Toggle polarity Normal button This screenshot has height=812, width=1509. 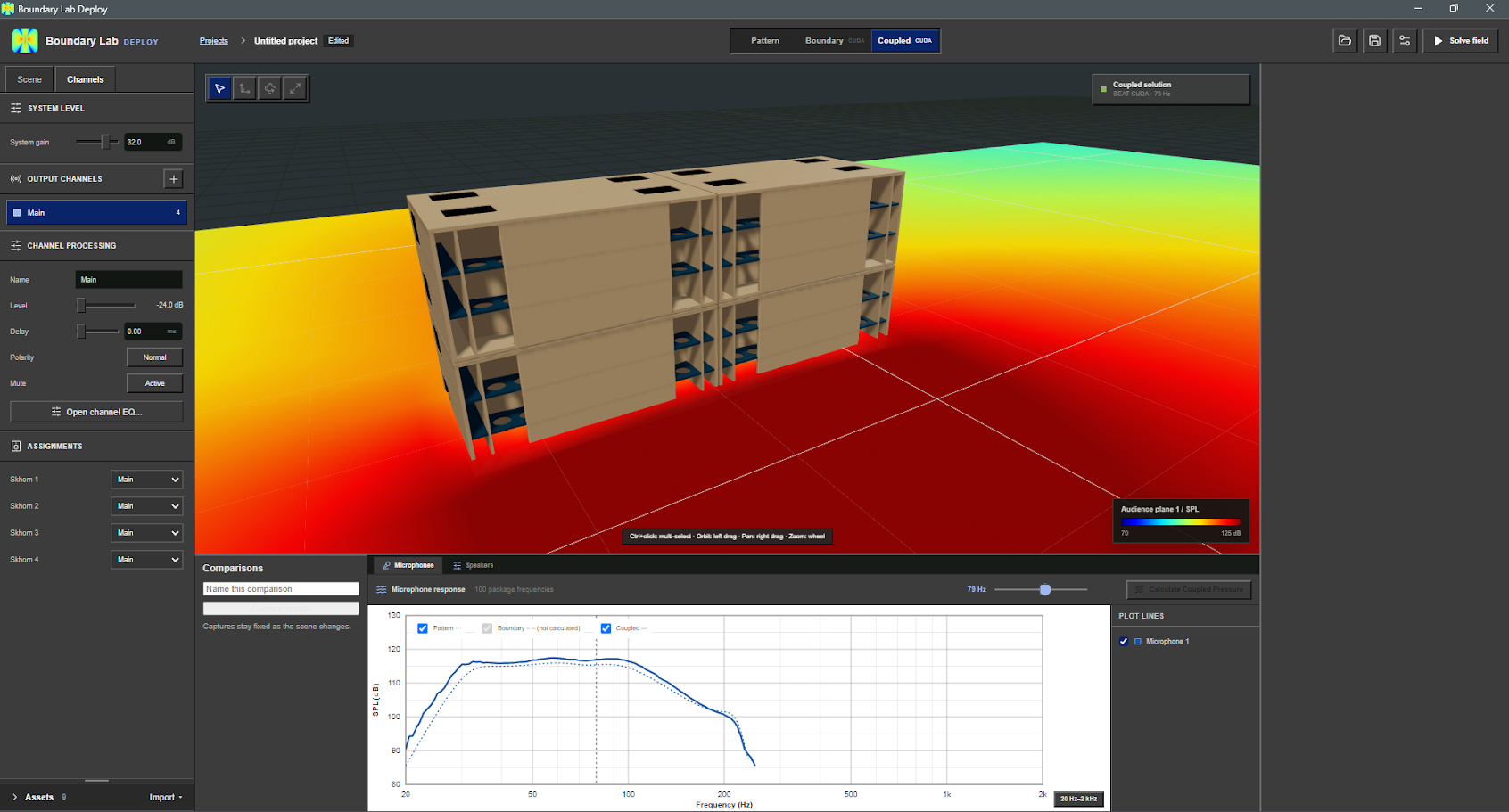pyautogui.click(x=155, y=357)
